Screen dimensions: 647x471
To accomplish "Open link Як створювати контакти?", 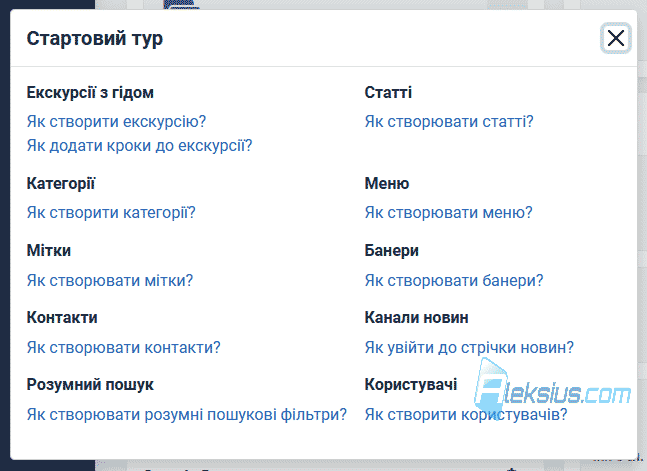I will click(124, 348).
